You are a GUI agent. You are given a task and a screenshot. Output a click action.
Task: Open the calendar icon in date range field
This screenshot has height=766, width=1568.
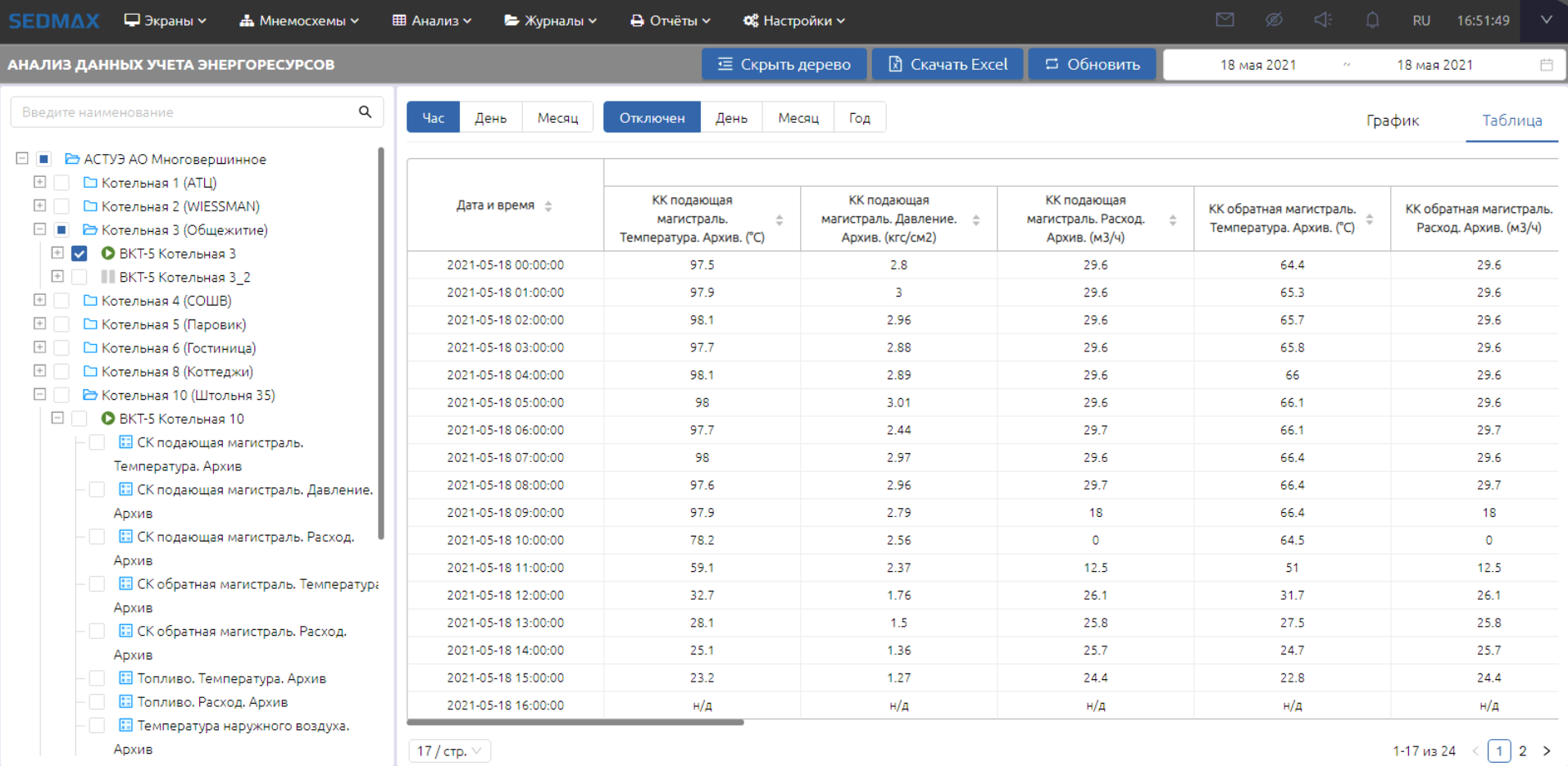1546,65
